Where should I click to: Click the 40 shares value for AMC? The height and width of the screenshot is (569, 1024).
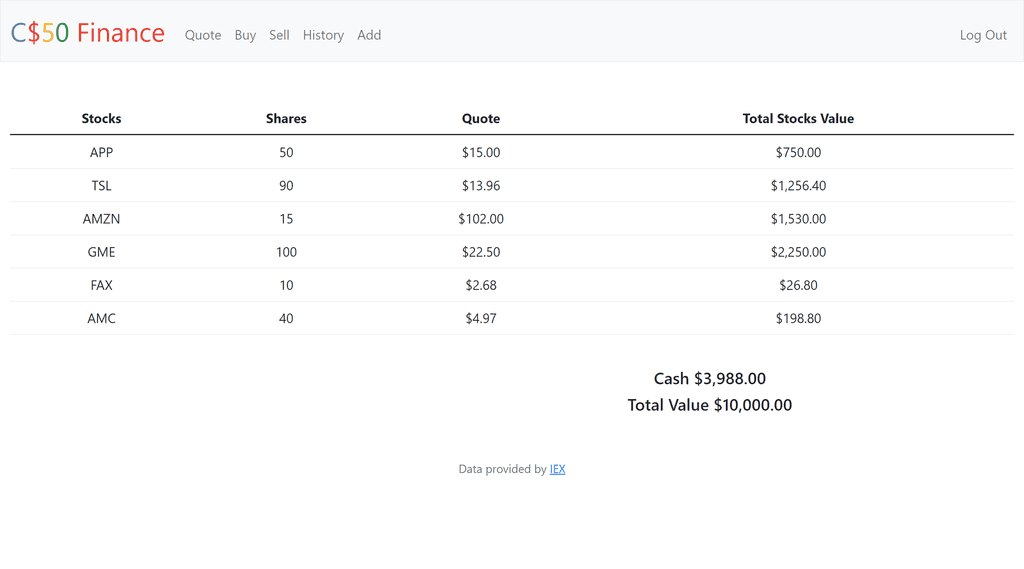point(286,319)
